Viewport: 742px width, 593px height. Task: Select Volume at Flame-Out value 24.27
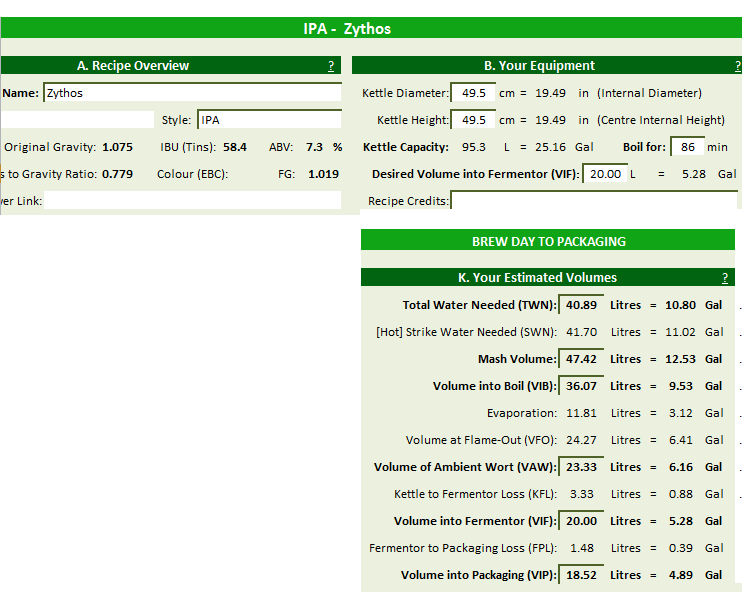581,440
